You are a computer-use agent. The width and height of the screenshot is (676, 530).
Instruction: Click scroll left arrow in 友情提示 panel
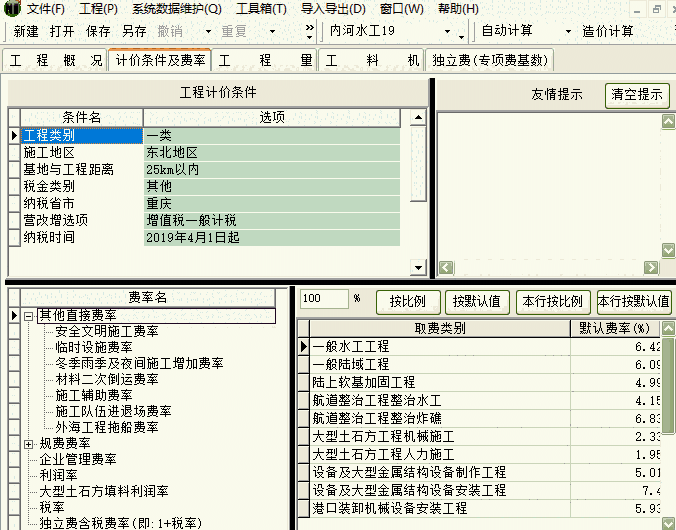pyautogui.click(x=446, y=268)
